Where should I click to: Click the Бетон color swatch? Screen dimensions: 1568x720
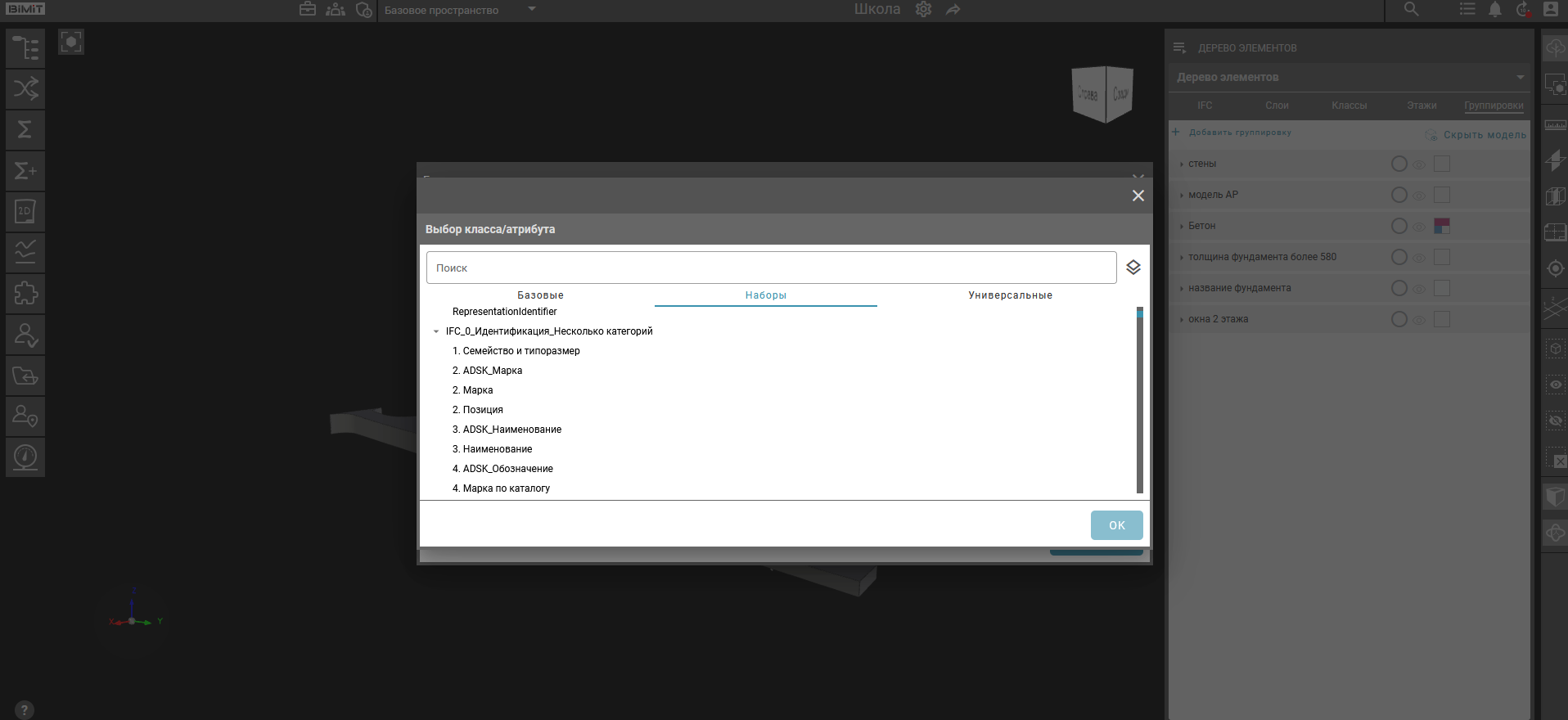[1441, 227]
